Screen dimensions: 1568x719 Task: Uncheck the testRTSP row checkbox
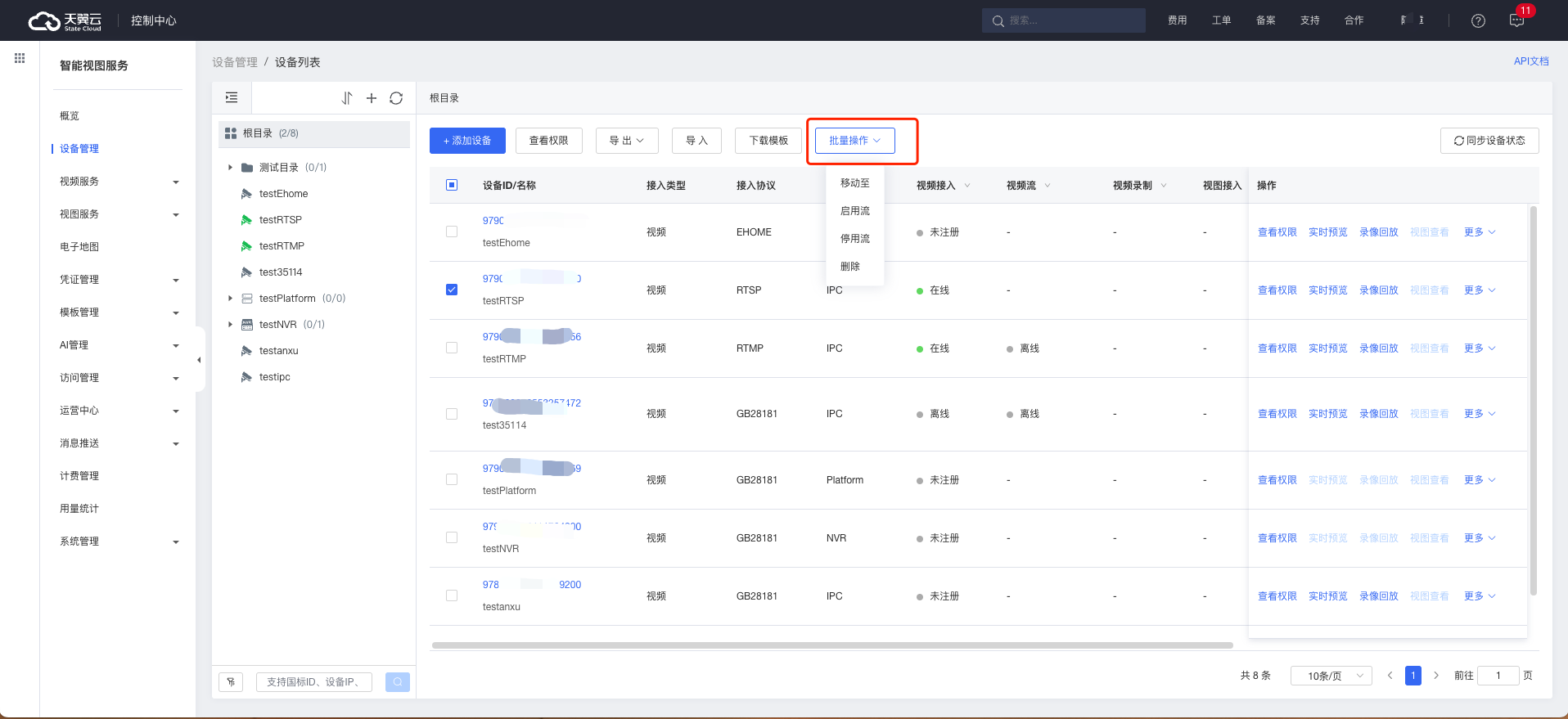452,290
